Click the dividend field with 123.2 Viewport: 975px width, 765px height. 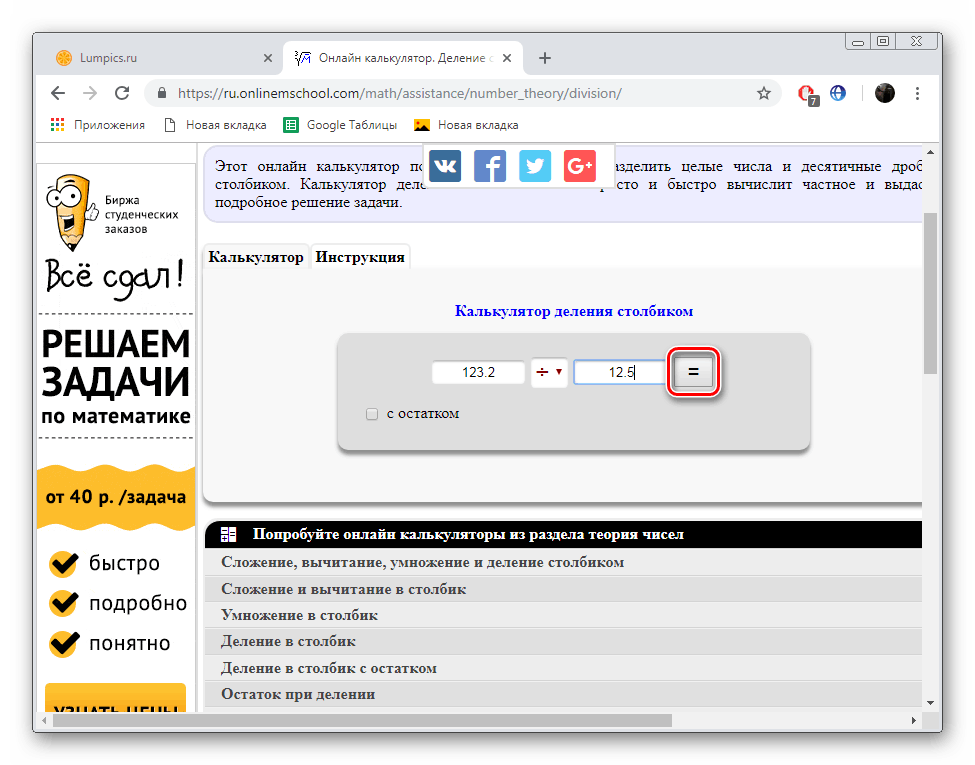[x=478, y=373]
